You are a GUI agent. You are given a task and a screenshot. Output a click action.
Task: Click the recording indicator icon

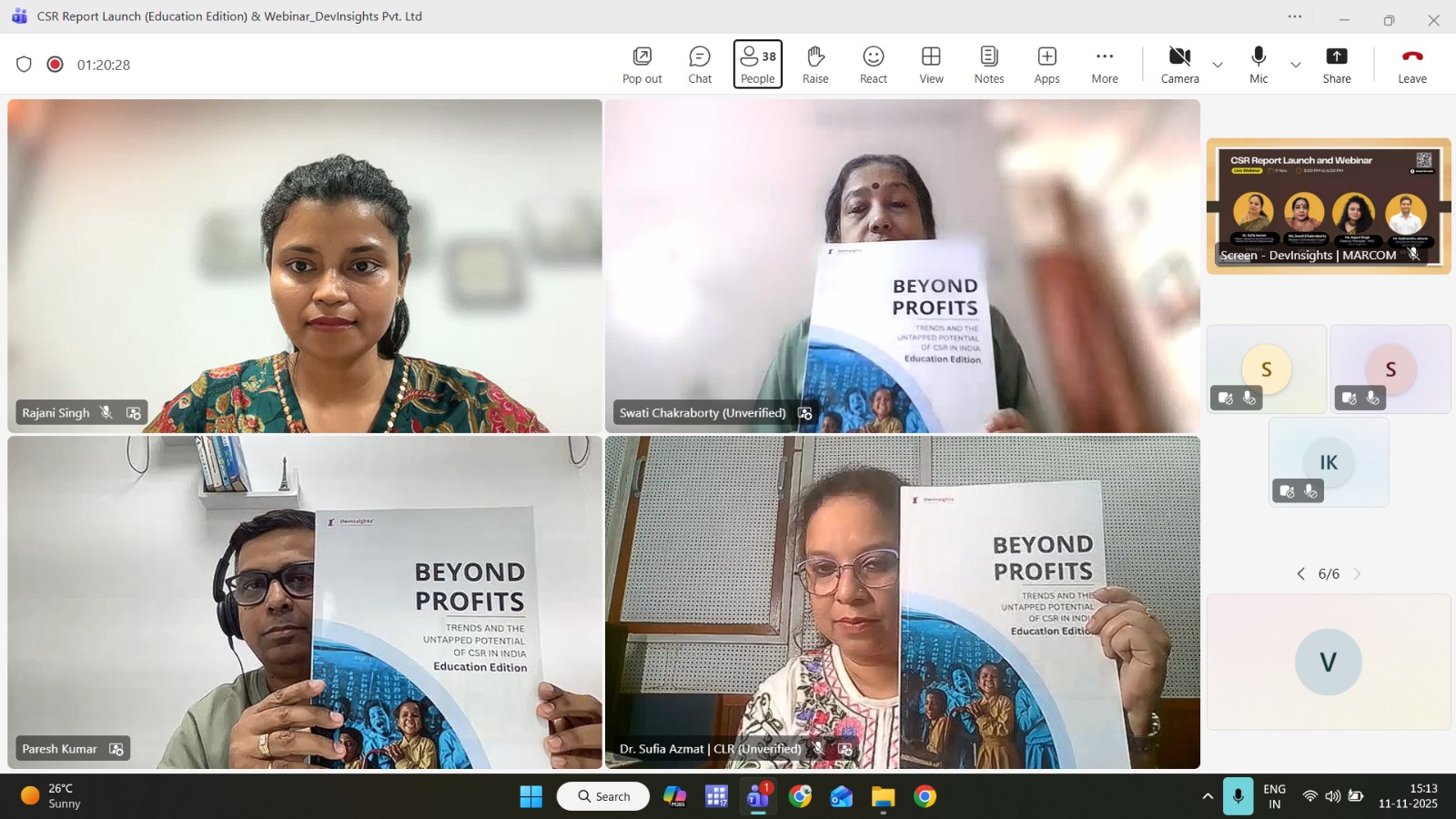point(56,65)
